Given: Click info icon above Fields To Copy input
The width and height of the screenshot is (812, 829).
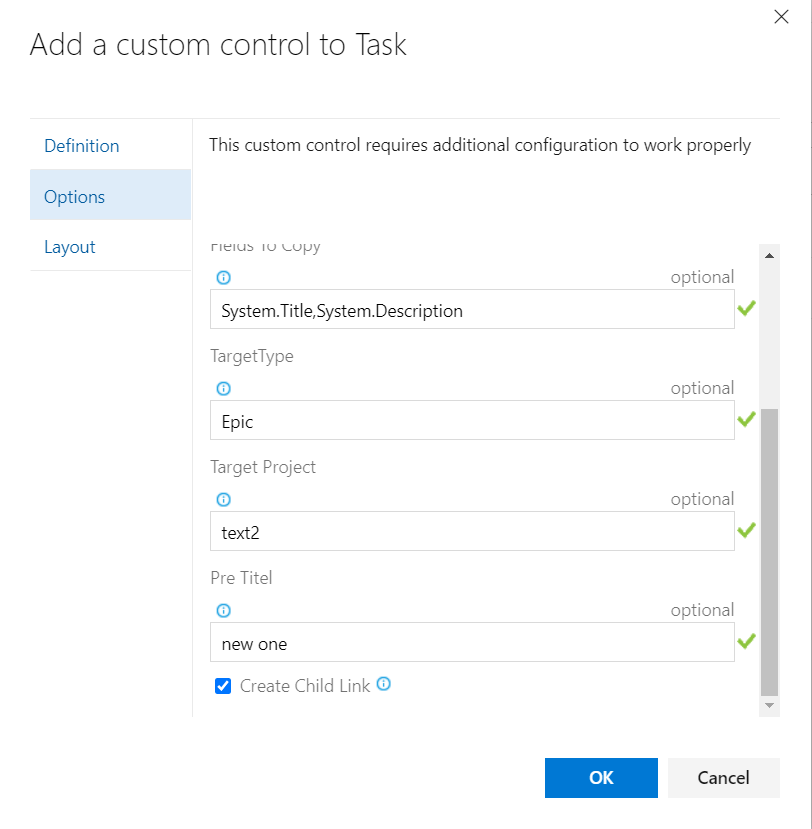Looking at the screenshot, I should coord(224,278).
